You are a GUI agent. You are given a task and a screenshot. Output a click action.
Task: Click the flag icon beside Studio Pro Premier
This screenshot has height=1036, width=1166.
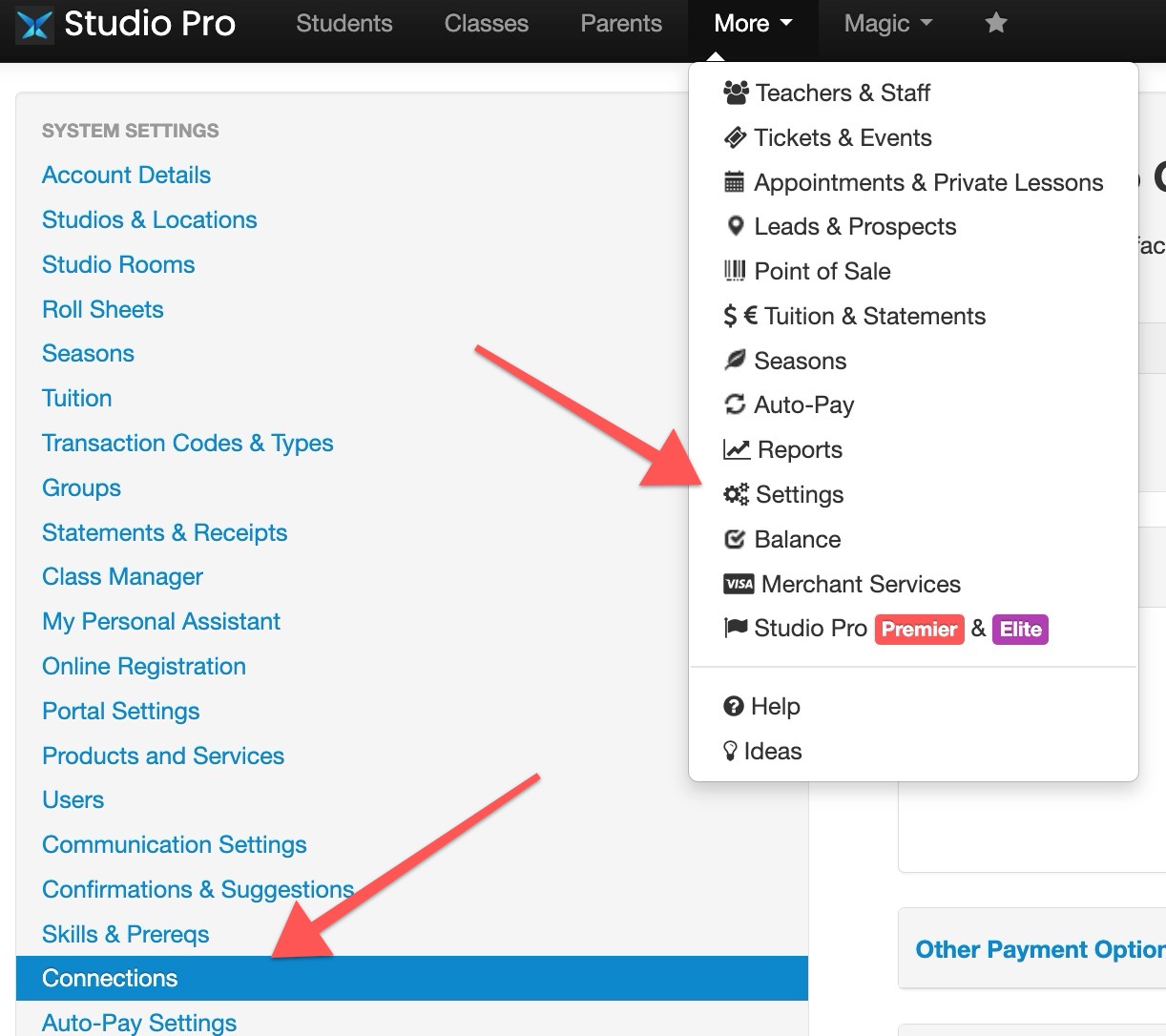pyautogui.click(x=736, y=628)
